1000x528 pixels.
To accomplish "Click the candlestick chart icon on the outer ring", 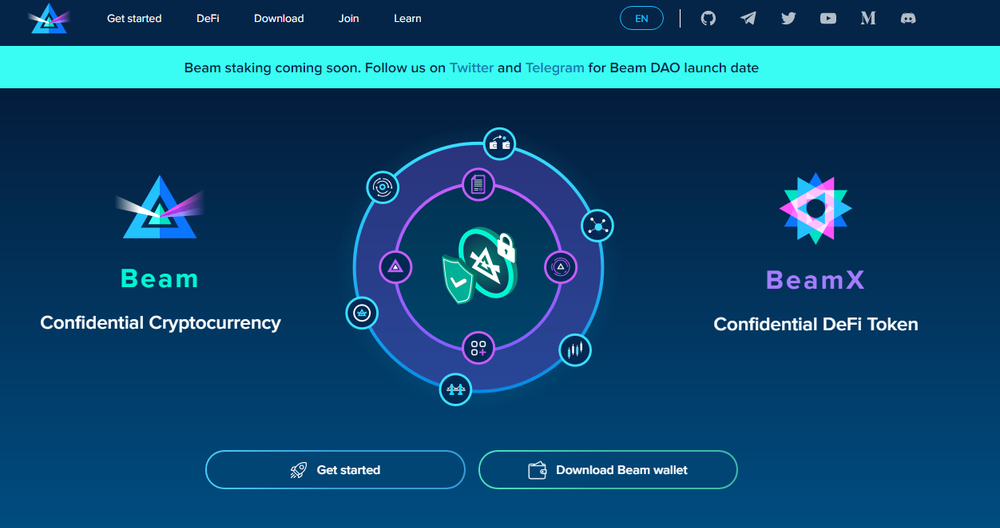I will pyautogui.click(x=575, y=350).
